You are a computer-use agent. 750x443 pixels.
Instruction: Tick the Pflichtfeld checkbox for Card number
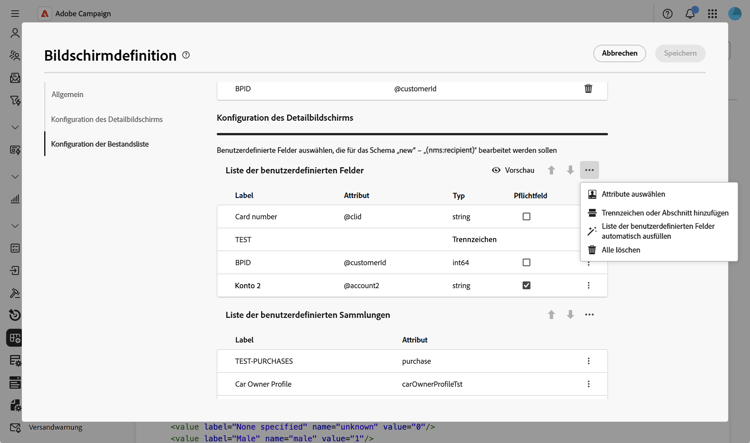(x=526, y=217)
